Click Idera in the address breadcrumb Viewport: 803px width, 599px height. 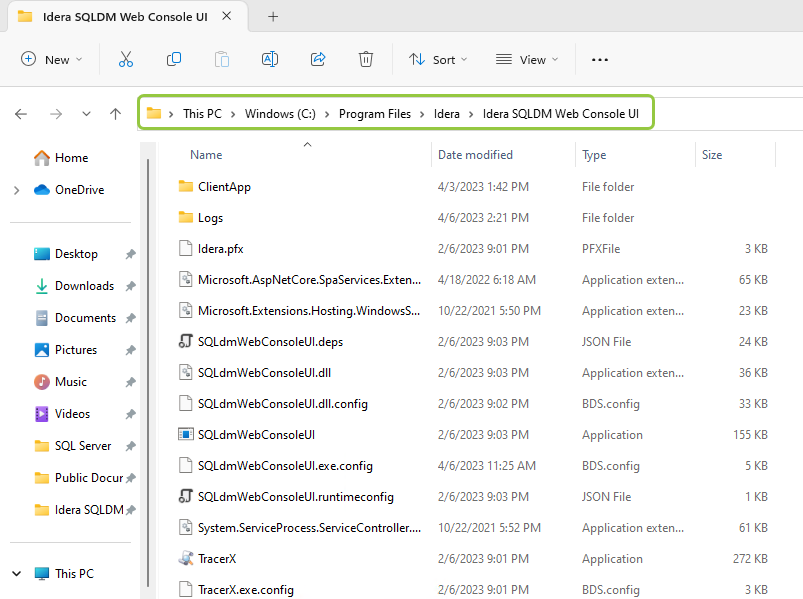pyautogui.click(x=446, y=114)
